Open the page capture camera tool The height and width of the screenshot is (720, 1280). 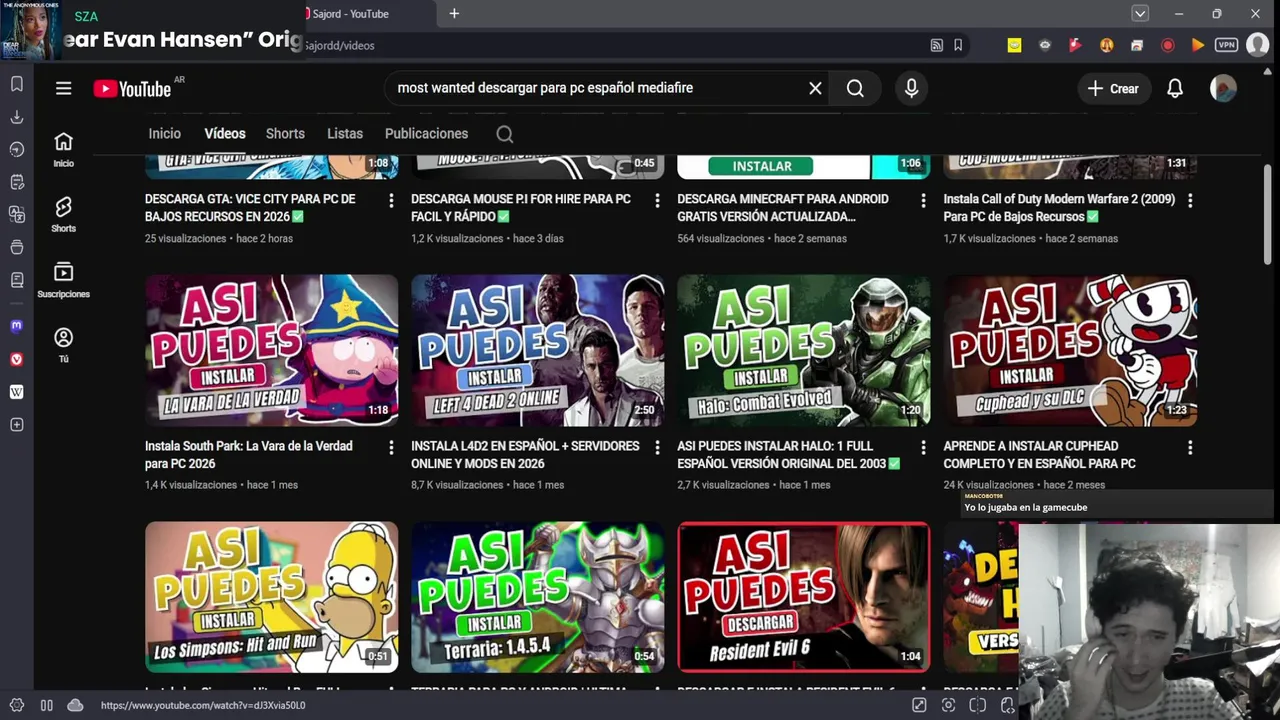tap(948, 705)
